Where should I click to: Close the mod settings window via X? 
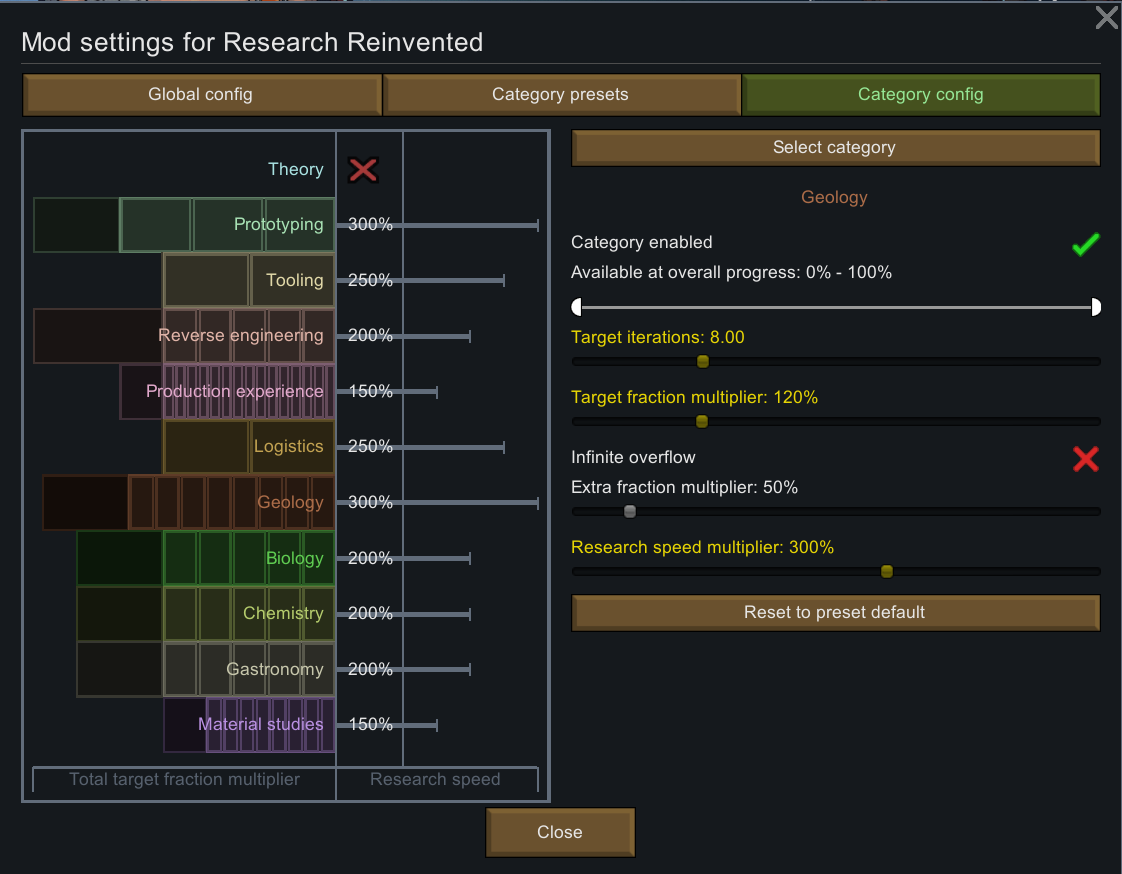pyautogui.click(x=1106, y=17)
